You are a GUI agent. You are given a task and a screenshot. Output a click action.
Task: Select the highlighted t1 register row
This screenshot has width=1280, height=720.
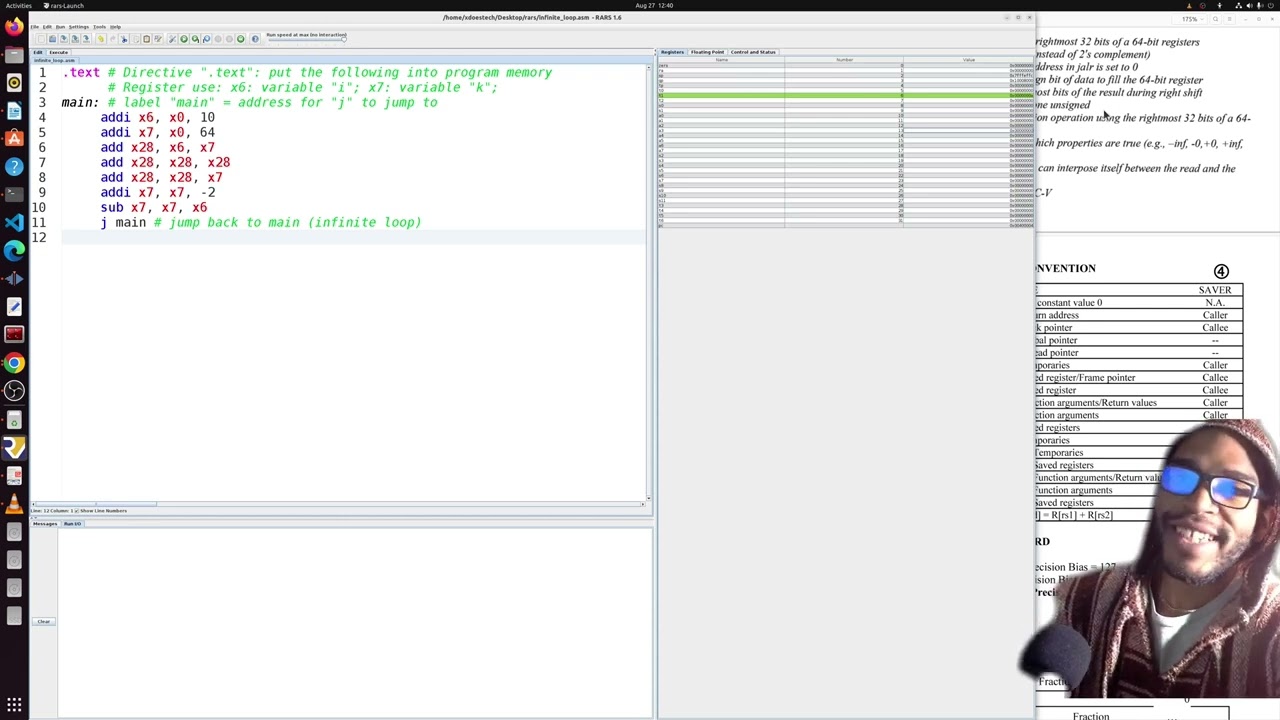[x=846, y=95]
